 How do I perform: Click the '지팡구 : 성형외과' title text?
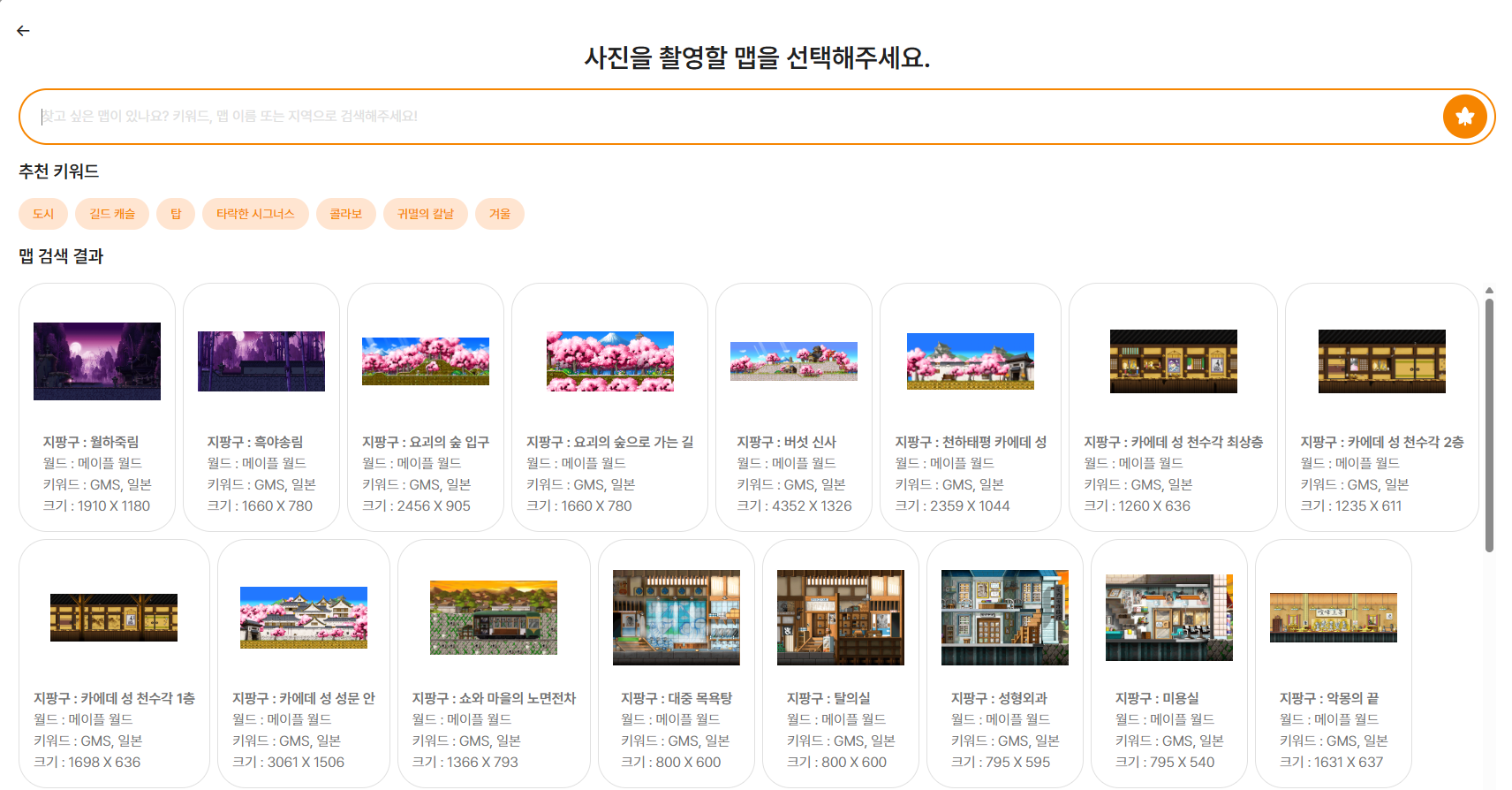(999, 698)
